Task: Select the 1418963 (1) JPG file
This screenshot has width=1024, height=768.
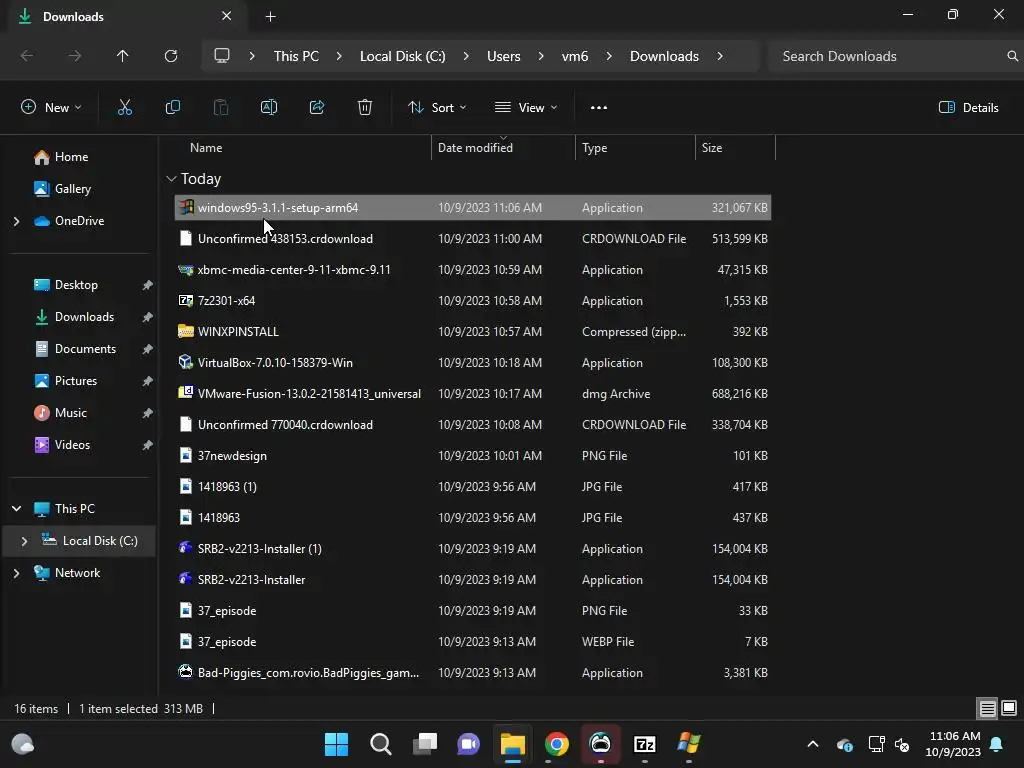Action: (x=473, y=487)
